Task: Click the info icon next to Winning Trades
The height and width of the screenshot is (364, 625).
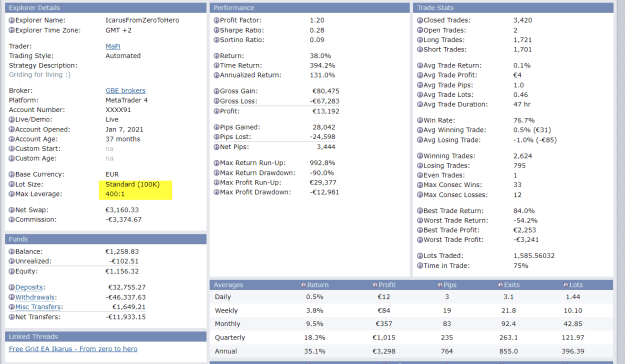Action: (420, 156)
